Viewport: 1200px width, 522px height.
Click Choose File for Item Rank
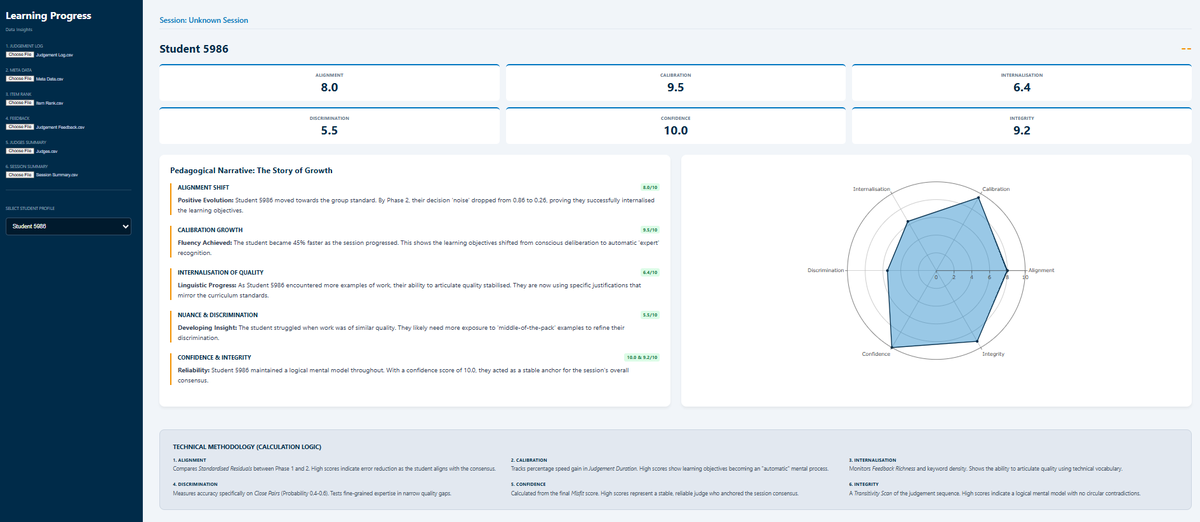pyautogui.click(x=20, y=102)
